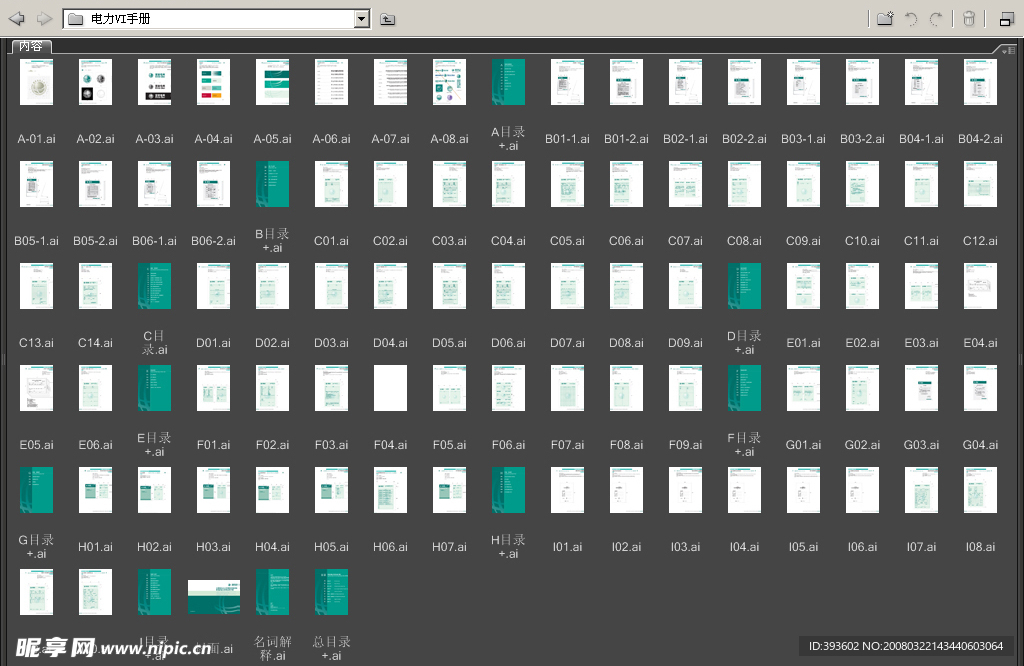Click the blank F04.ai thumbnail
The width and height of the screenshot is (1024, 666).
point(390,388)
